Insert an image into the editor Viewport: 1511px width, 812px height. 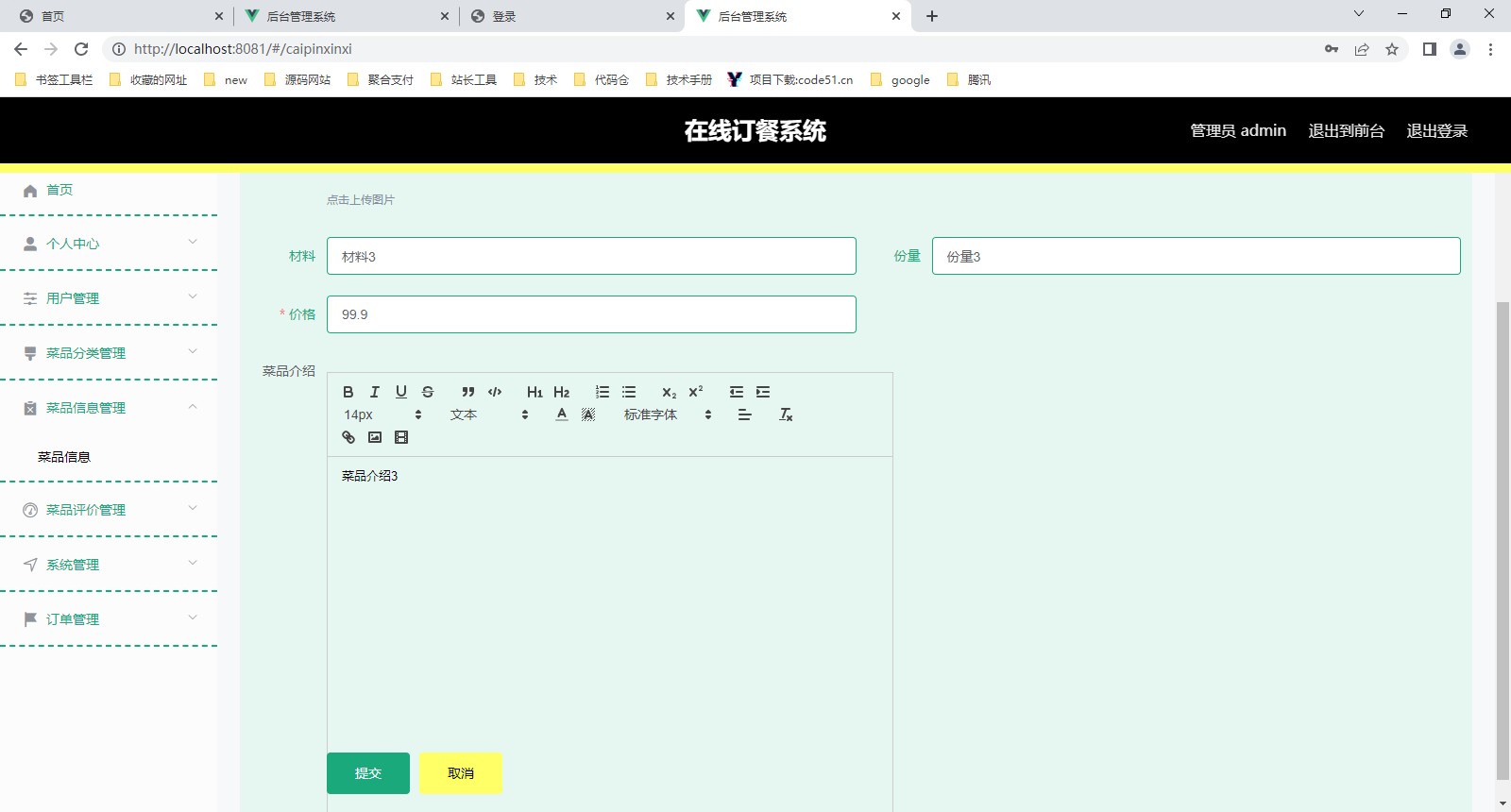[x=375, y=437]
